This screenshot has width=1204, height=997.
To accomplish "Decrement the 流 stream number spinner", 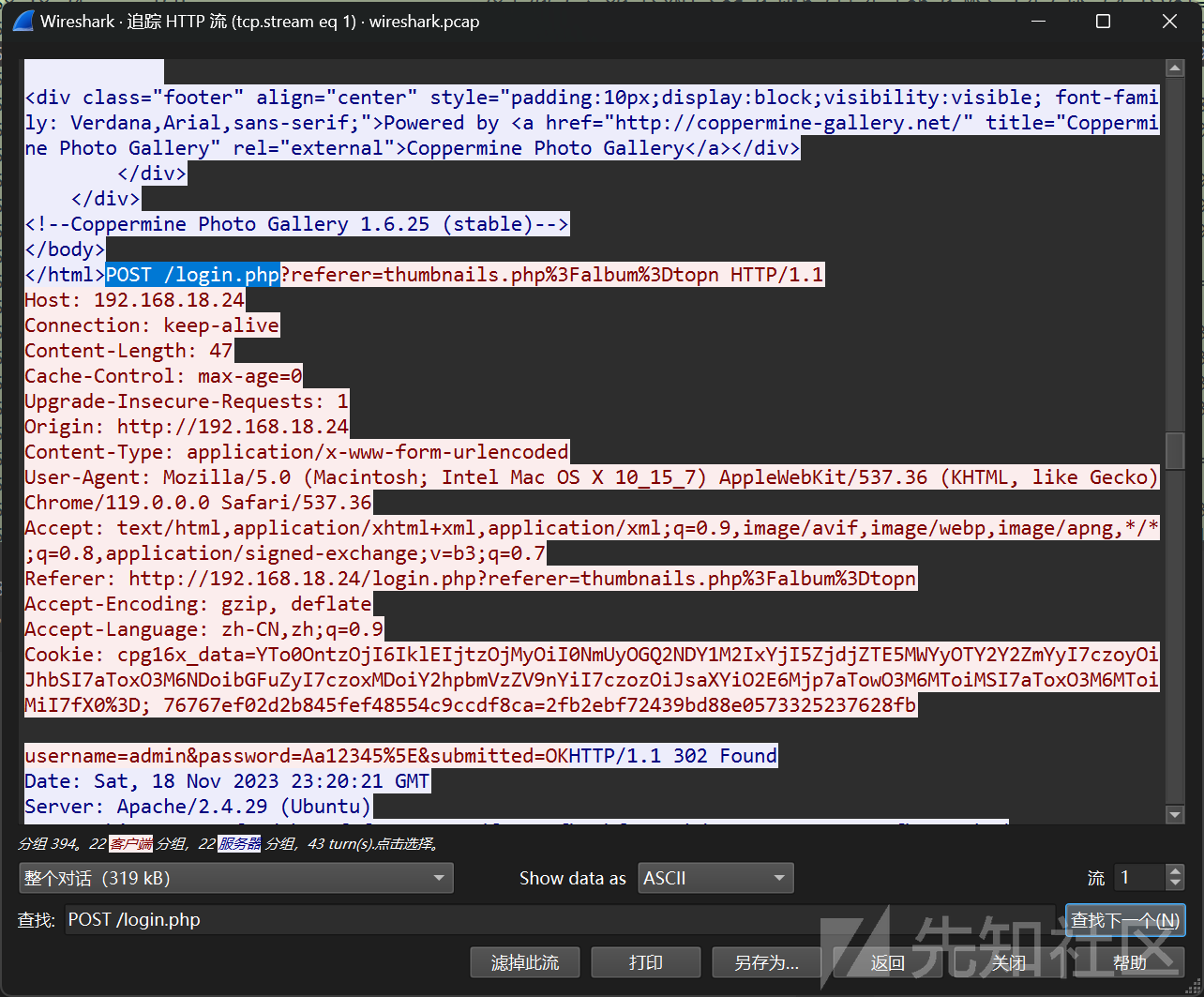I will point(1175,885).
